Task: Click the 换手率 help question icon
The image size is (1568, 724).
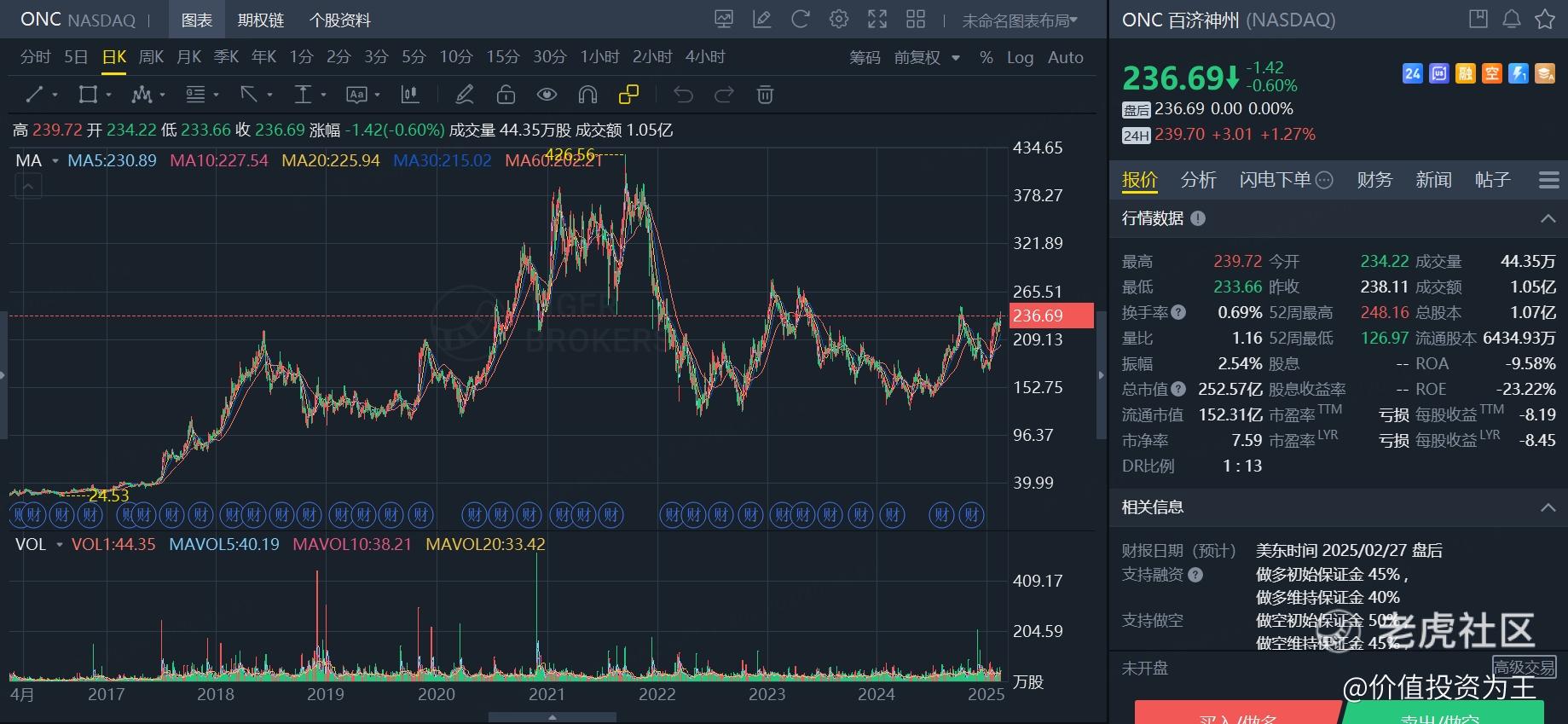Action: tap(1178, 312)
